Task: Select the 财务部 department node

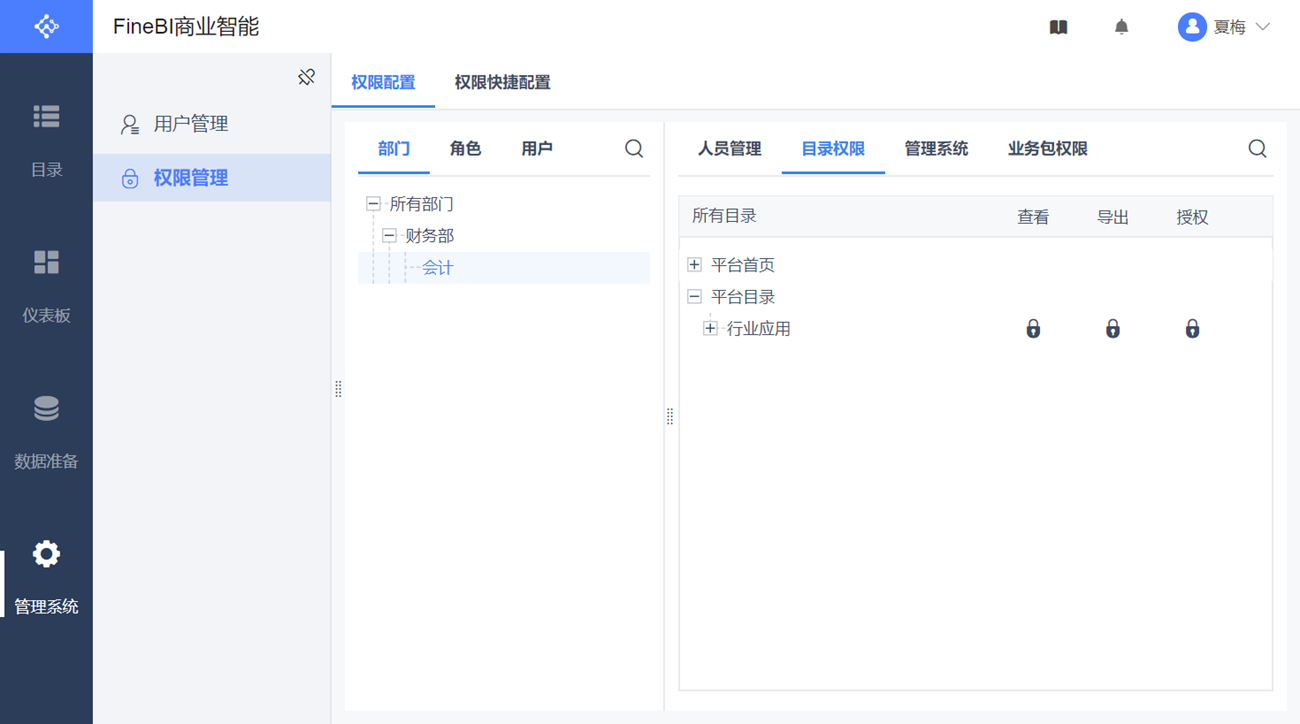Action: point(430,236)
